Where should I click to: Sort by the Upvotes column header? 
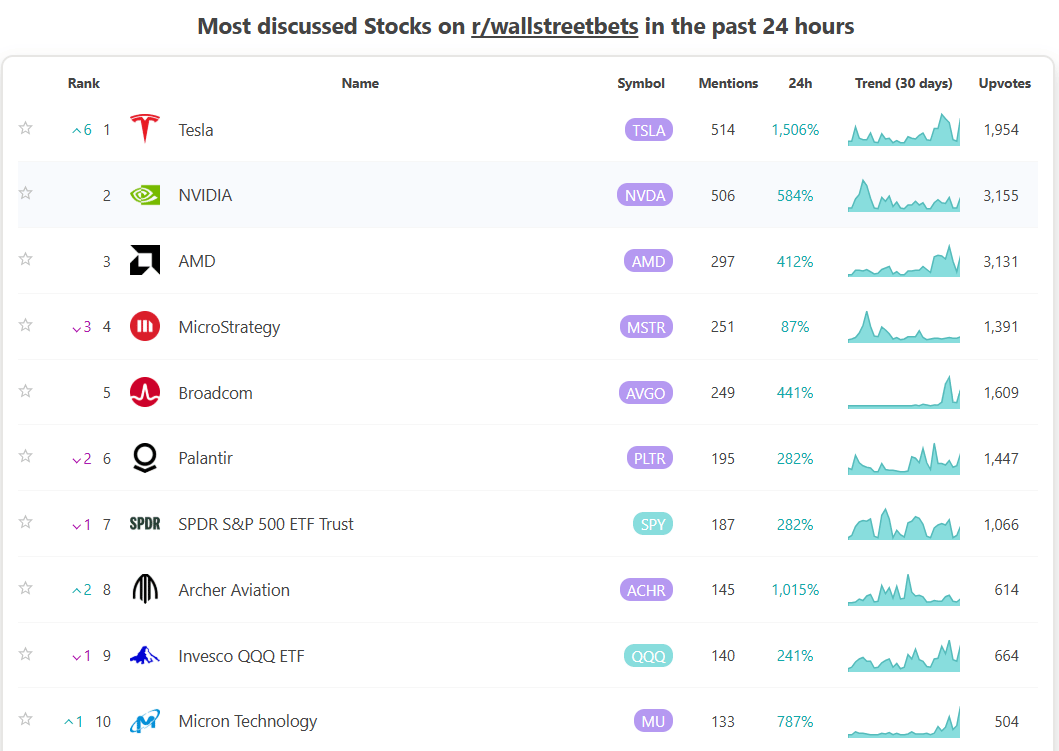pyautogui.click(x=1004, y=83)
